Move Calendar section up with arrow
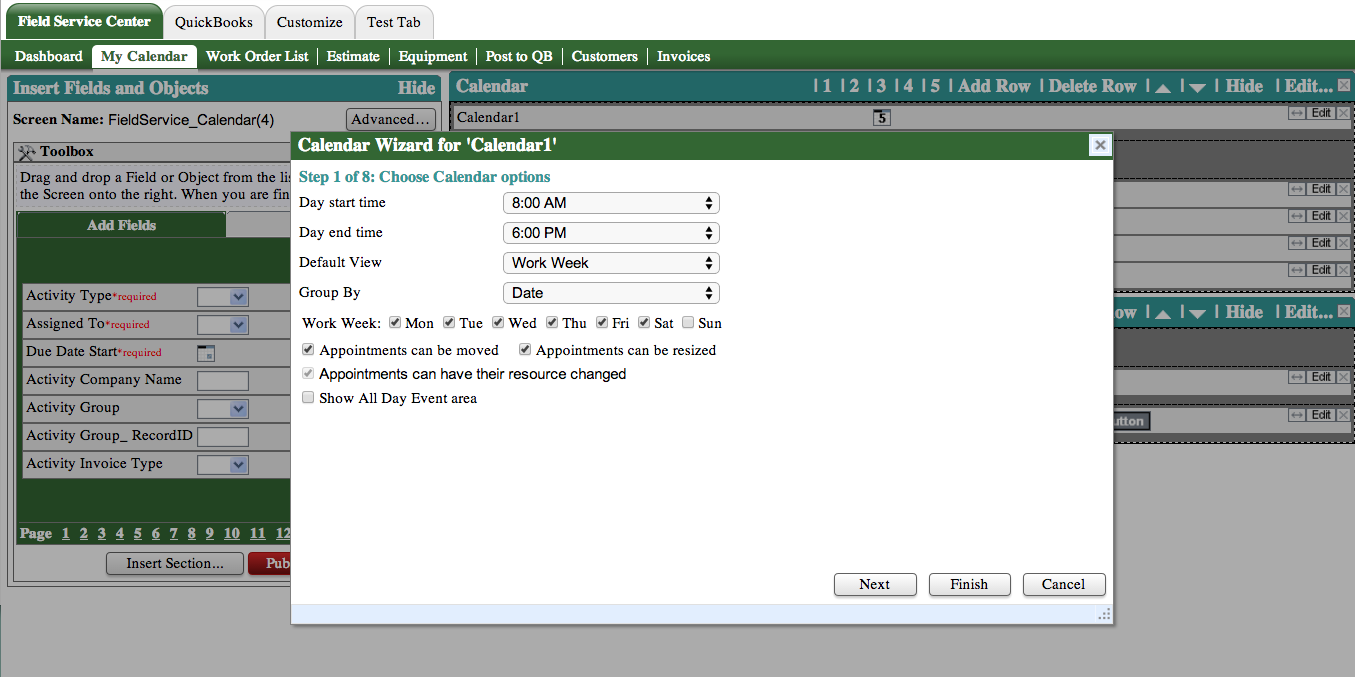 coord(1162,87)
